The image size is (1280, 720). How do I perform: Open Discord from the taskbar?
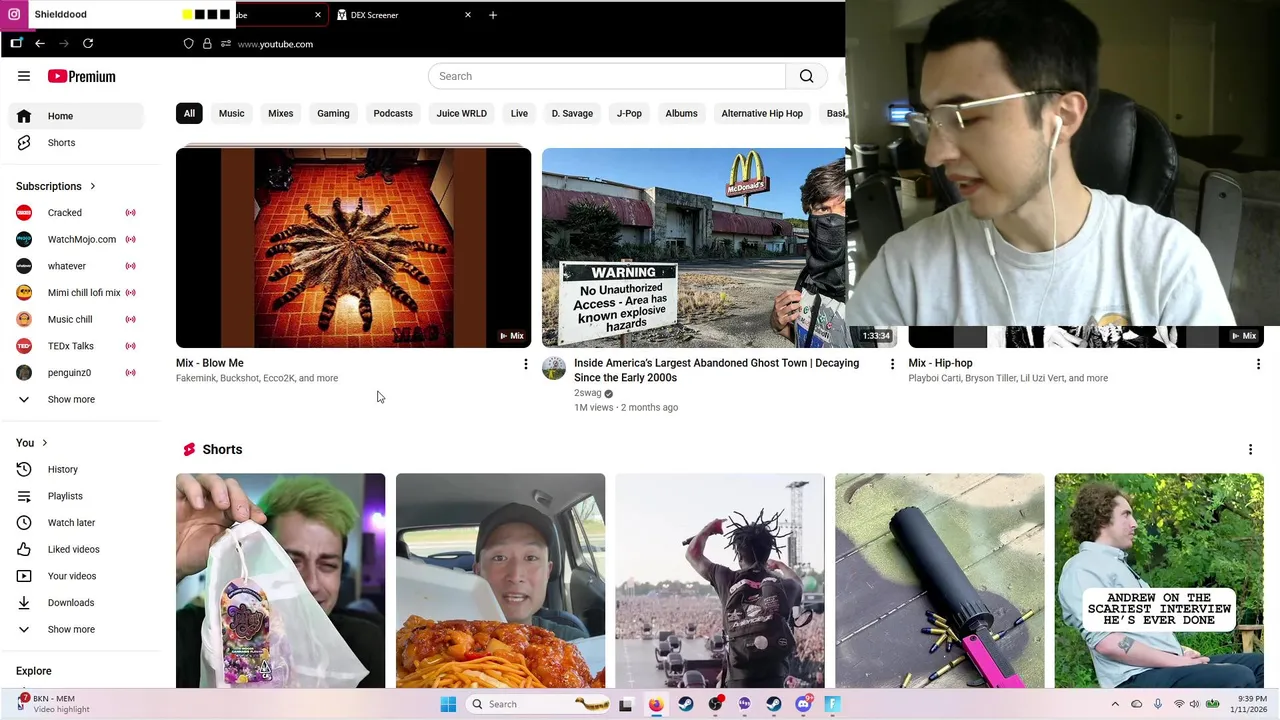[x=803, y=704]
